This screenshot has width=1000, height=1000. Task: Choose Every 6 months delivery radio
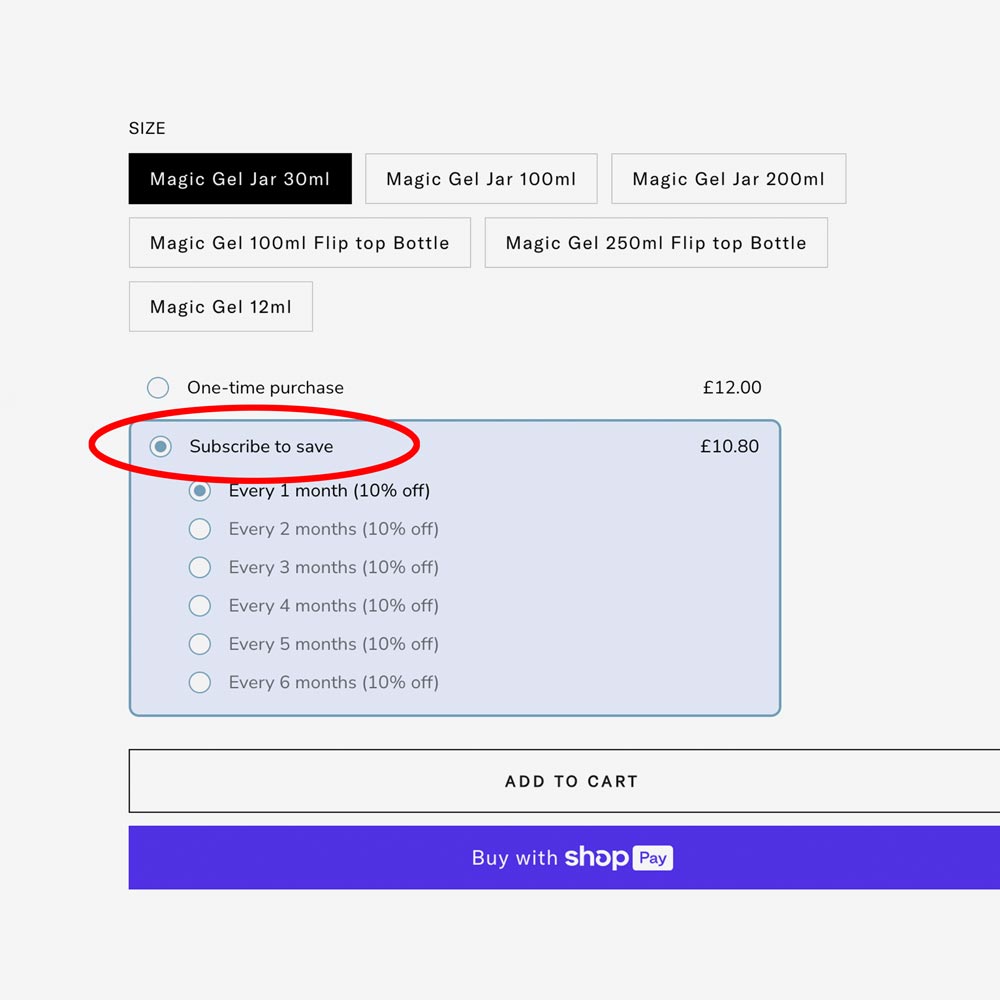click(200, 683)
